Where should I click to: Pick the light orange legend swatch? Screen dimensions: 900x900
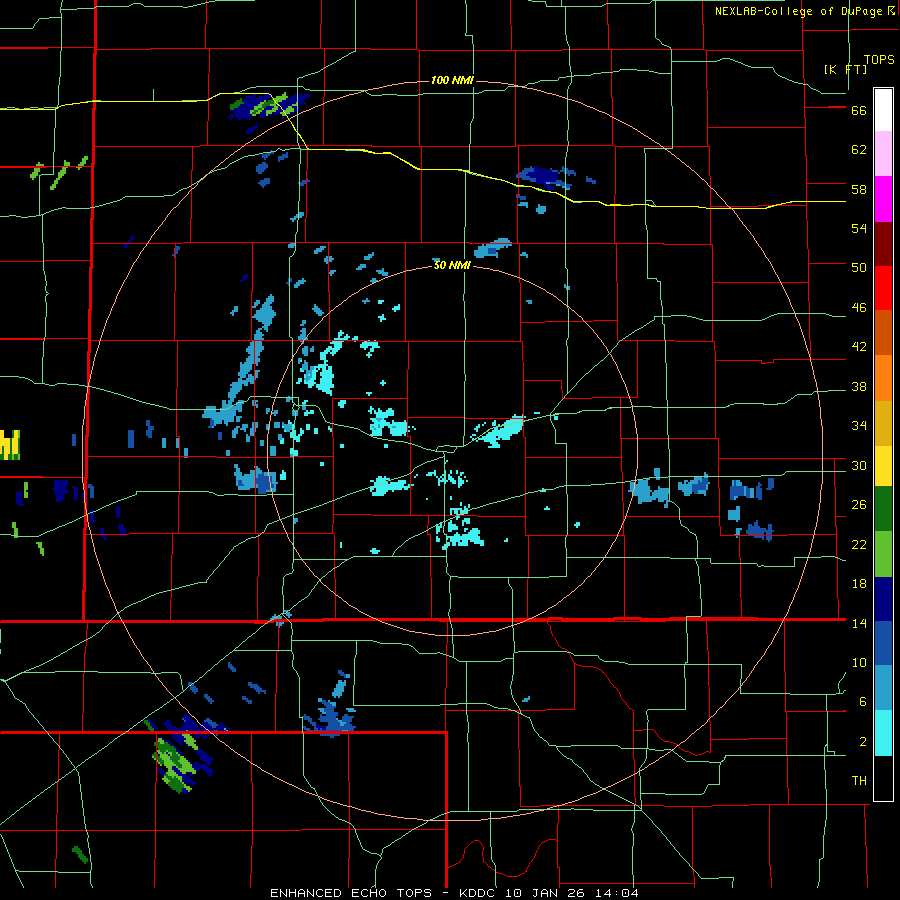[883, 378]
